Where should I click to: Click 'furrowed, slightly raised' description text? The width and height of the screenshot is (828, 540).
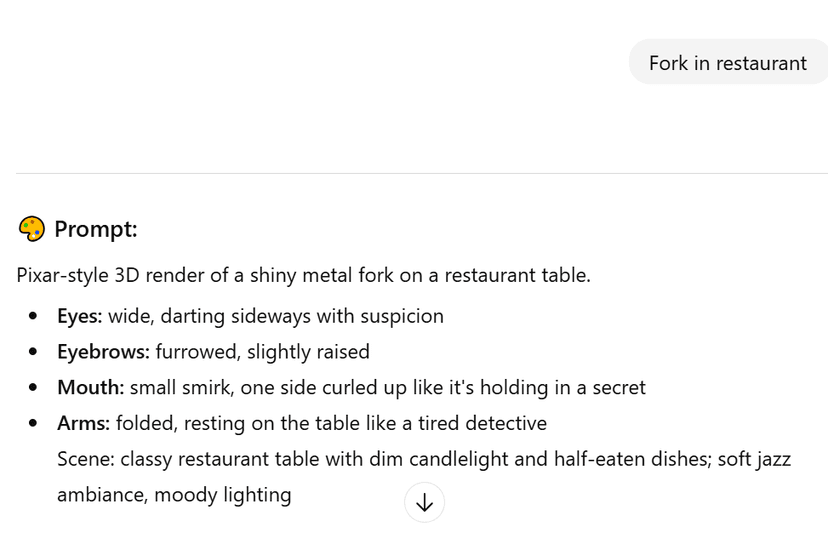click(x=262, y=352)
